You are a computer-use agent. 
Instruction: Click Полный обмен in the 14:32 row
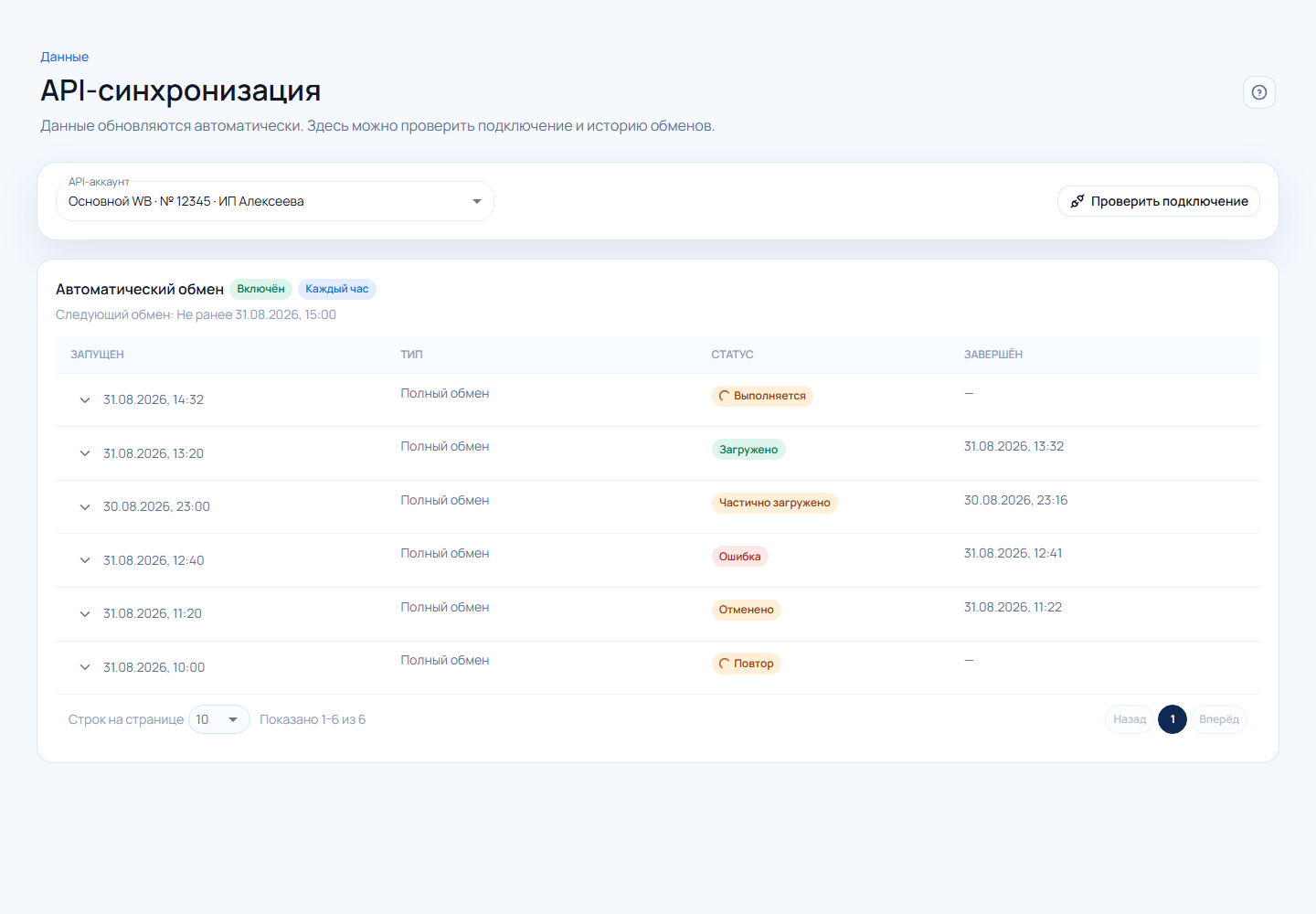click(x=445, y=394)
